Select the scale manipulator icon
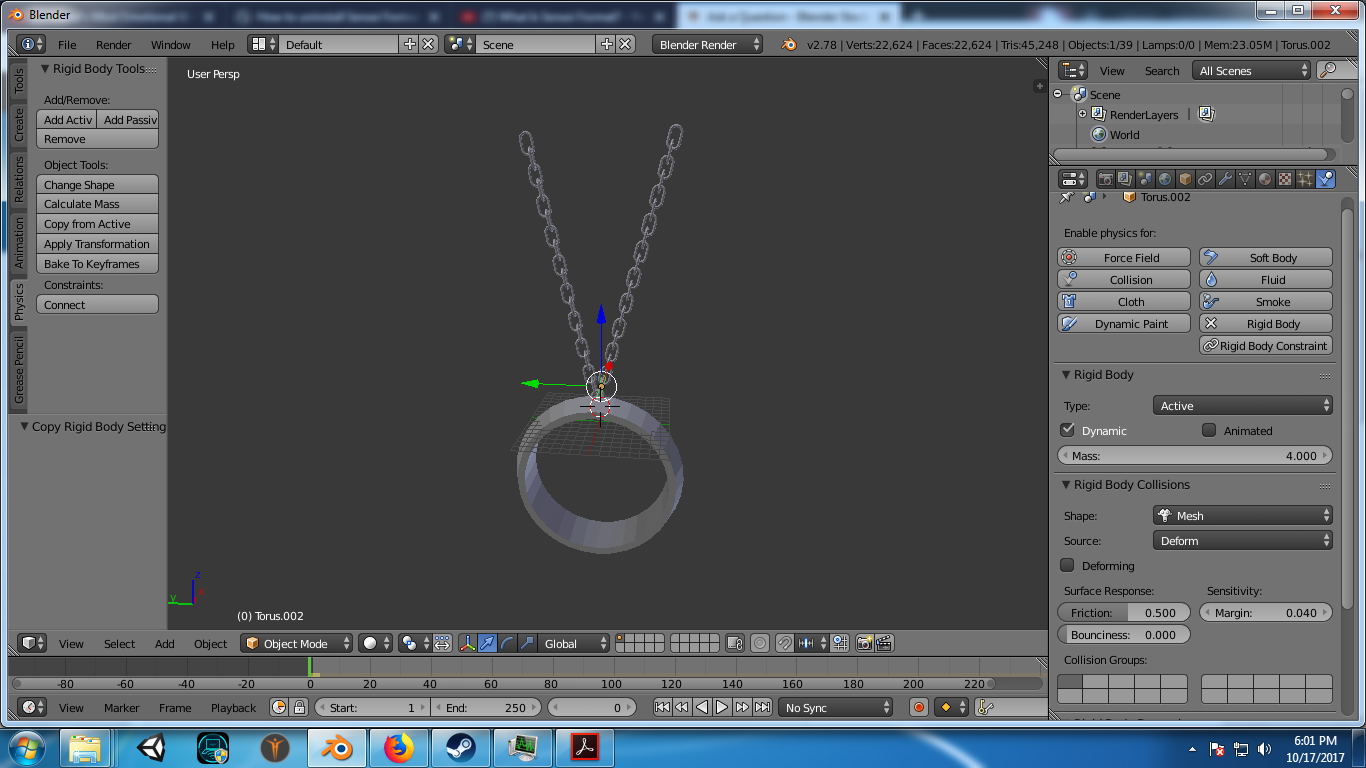1366x768 pixels. pos(527,643)
